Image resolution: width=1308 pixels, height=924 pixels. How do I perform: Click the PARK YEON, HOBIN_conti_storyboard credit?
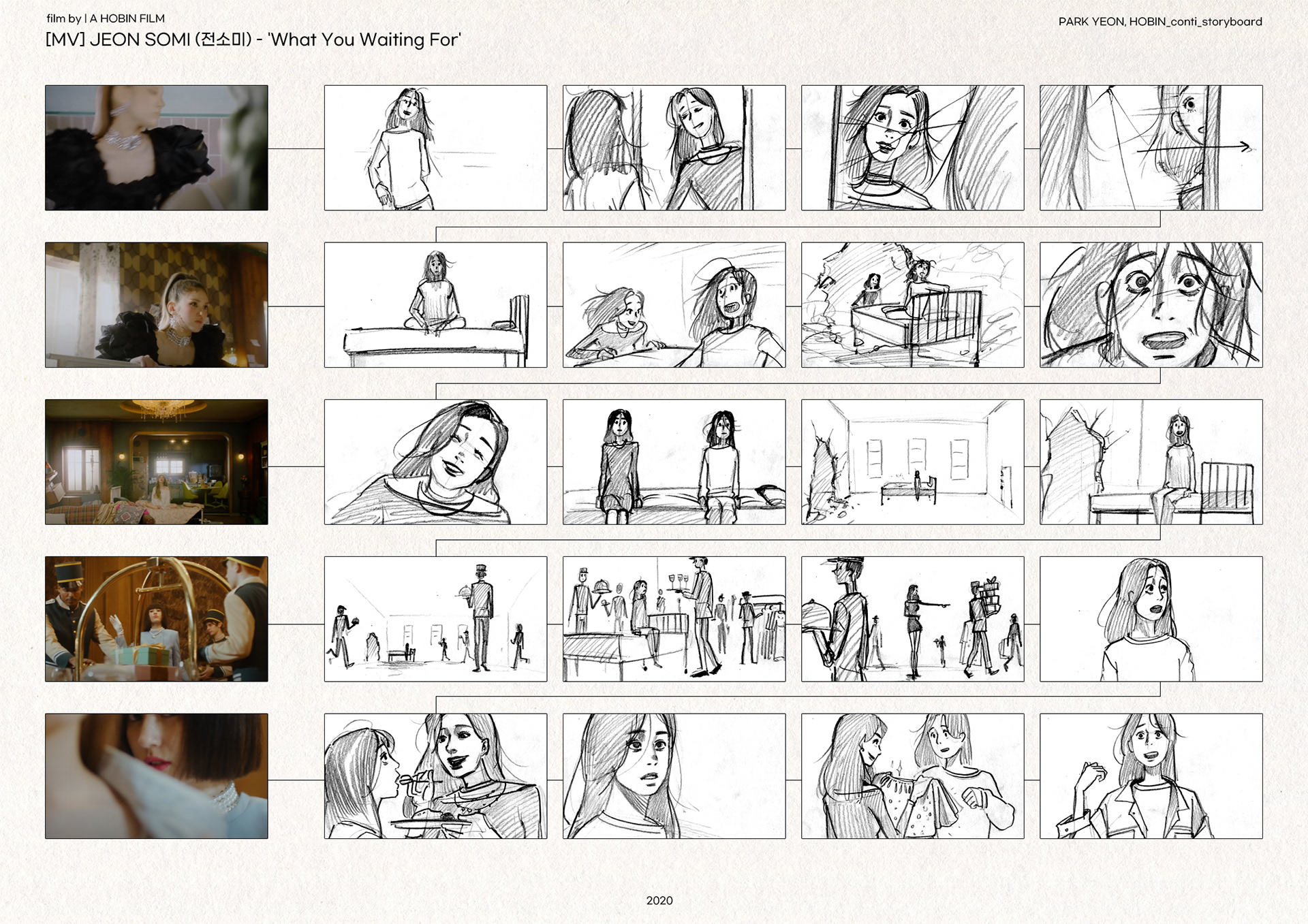point(1159,22)
